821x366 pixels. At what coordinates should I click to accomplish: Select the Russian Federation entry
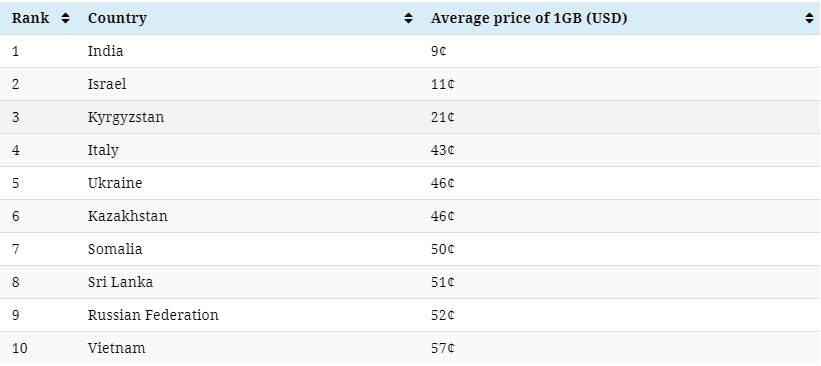pos(153,315)
